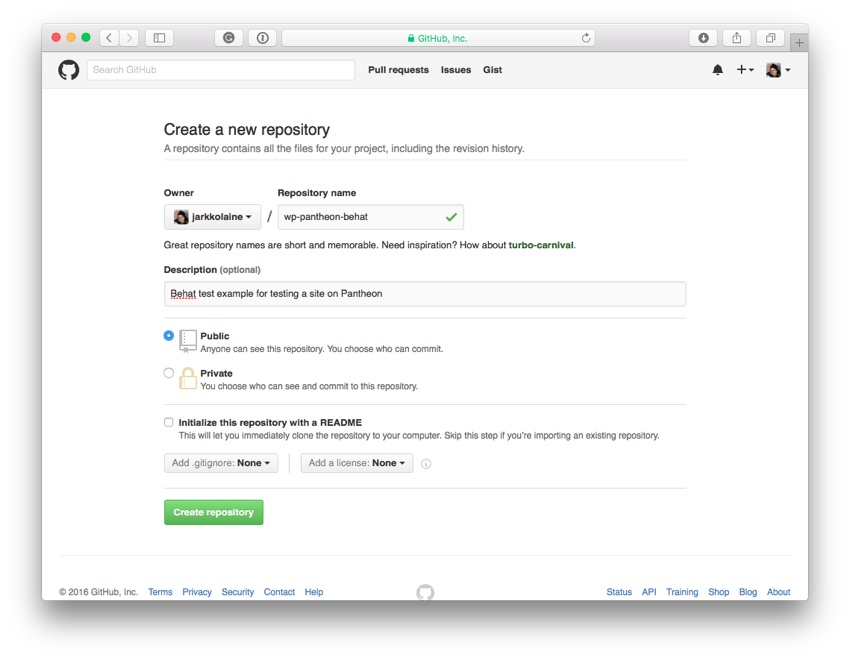Click the GitHub Octocat logo
This screenshot has width=850, height=660.
[x=68, y=70]
